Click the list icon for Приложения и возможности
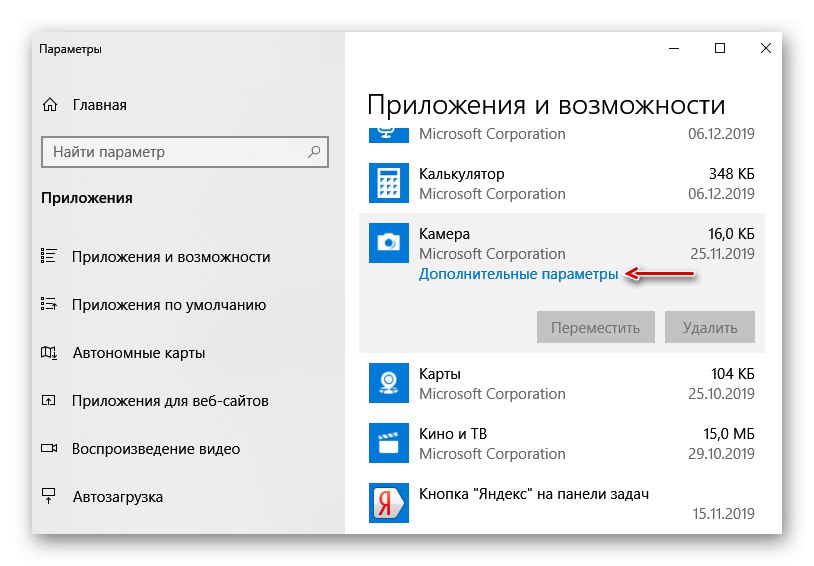 tap(49, 256)
